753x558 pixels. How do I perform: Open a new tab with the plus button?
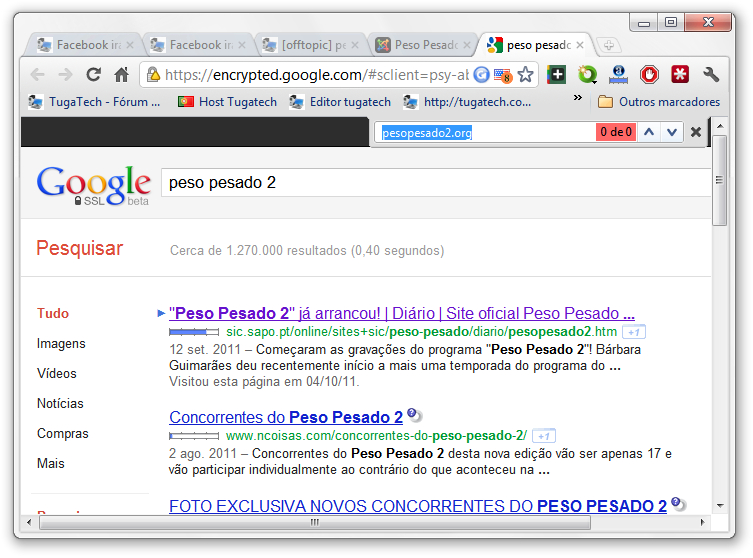coord(608,45)
